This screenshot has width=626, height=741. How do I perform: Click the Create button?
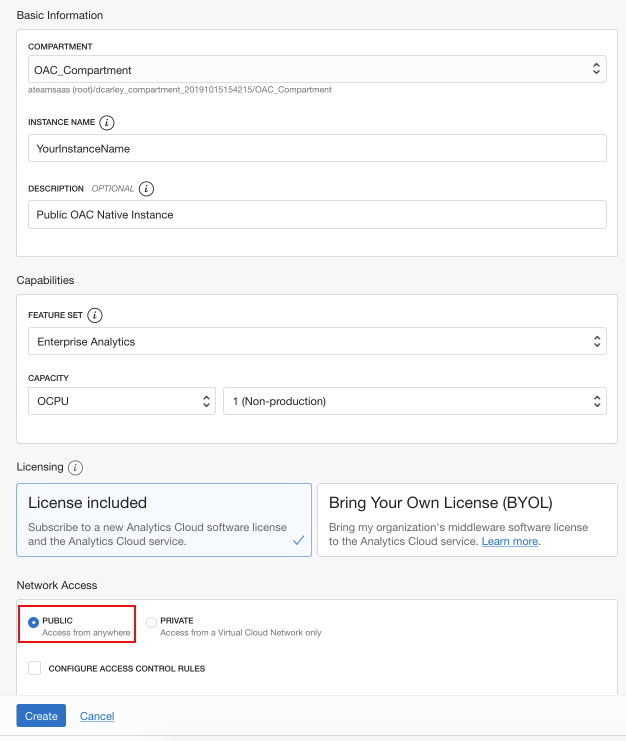41,716
